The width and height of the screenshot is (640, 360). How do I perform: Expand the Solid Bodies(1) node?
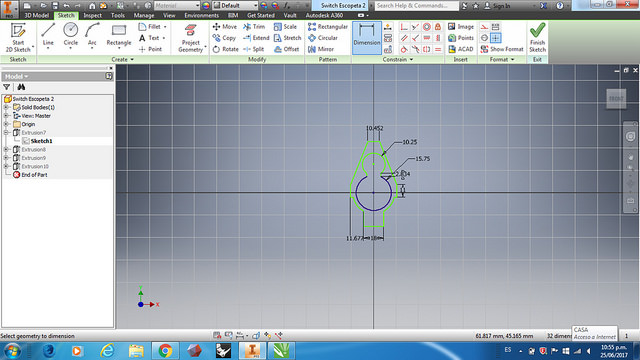[6, 107]
